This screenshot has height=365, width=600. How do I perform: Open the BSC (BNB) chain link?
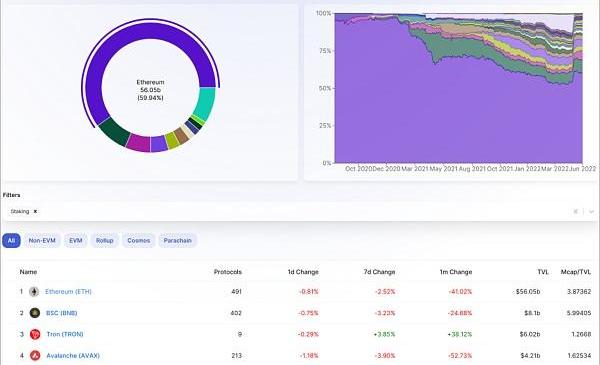coord(62,313)
